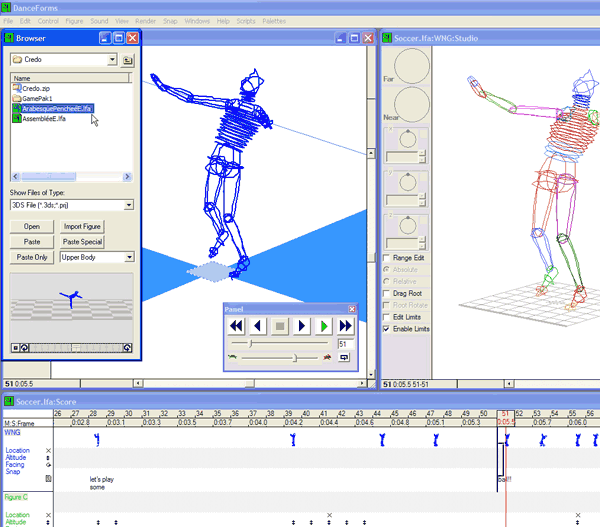Step back one frame in Panel
This screenshot has height=527, width=600.
pos(258,326)
